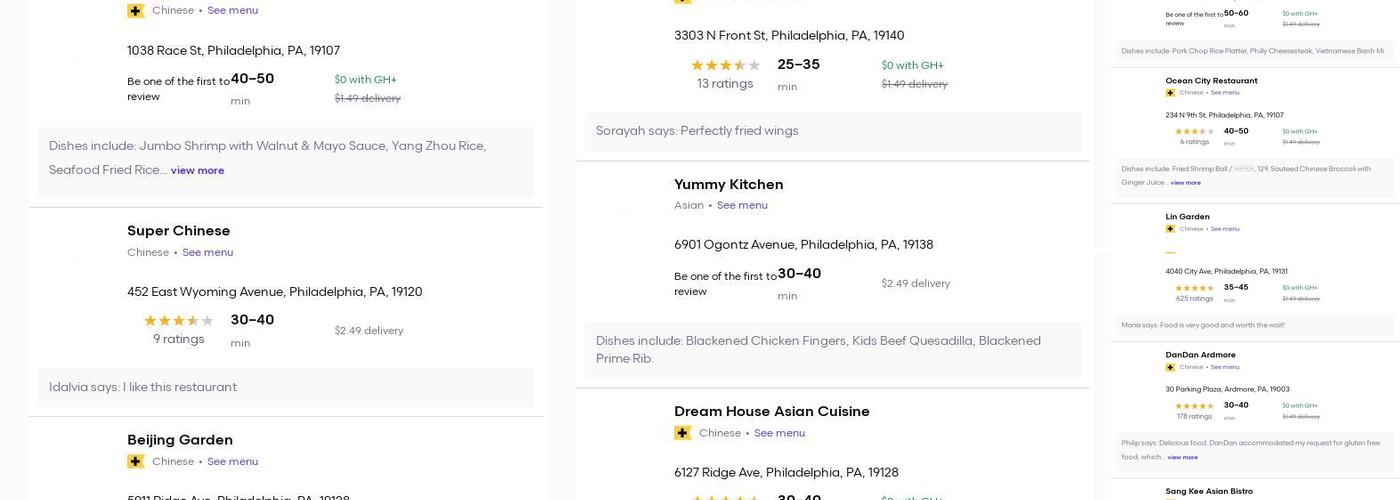
Task: Click the GH+ badge beside Beijing Garden's Chinese label
Action: click(x=135, y=461)
